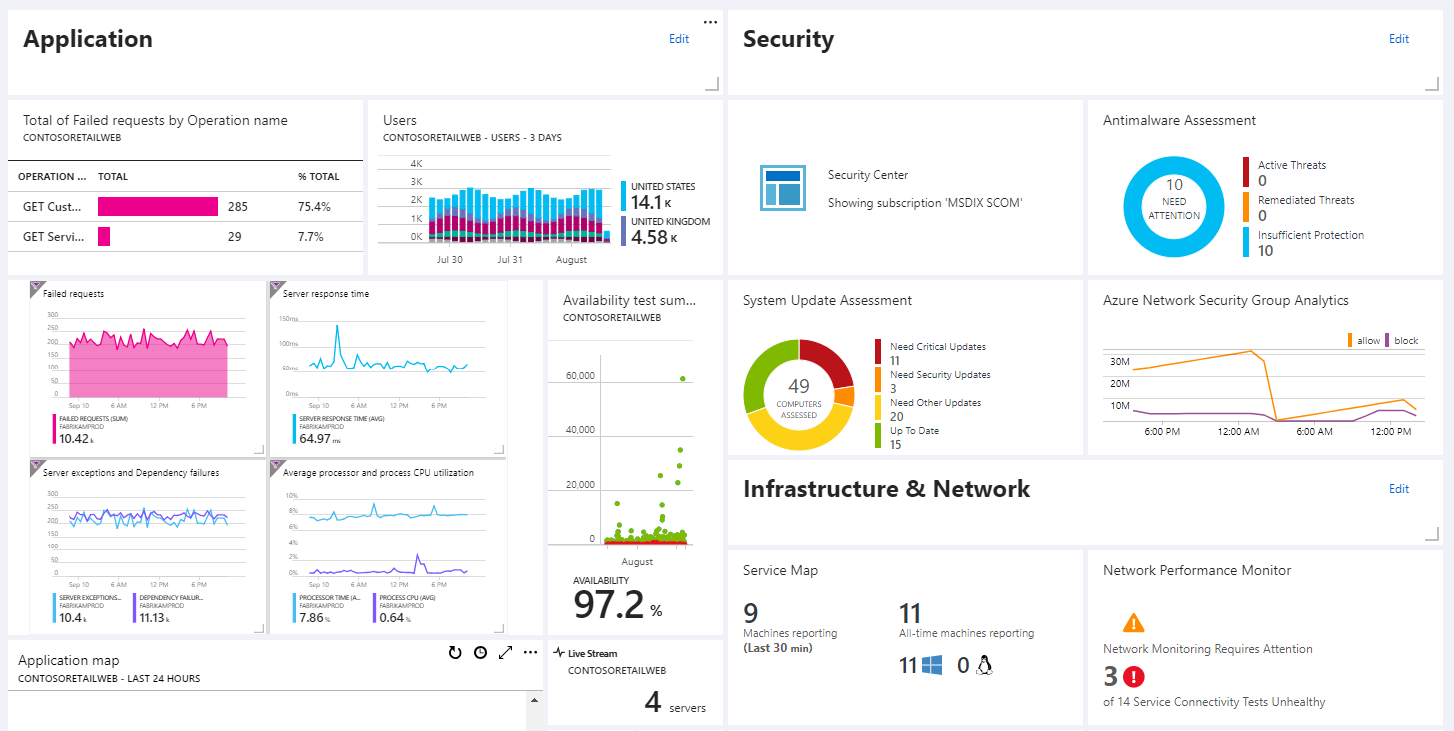Click the resize handle of Infrastructure & Network tile
Image resolution: width=1454 pixels, height=731 pixels.
click(1434, 534)
